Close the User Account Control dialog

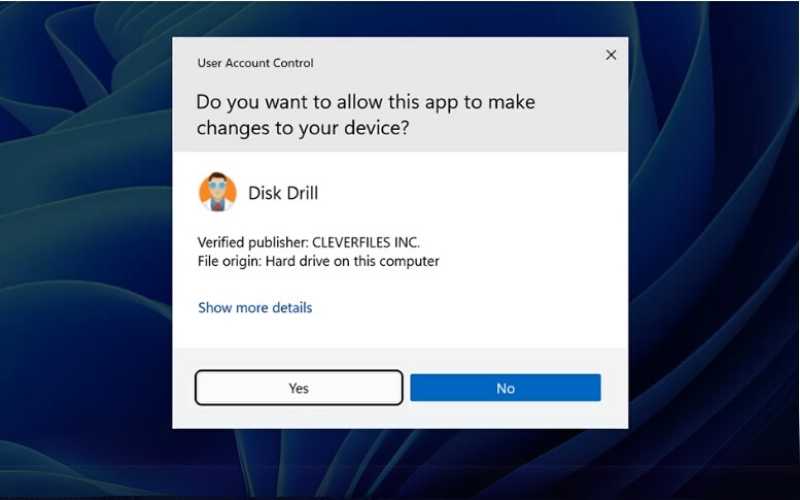(611, 55)
